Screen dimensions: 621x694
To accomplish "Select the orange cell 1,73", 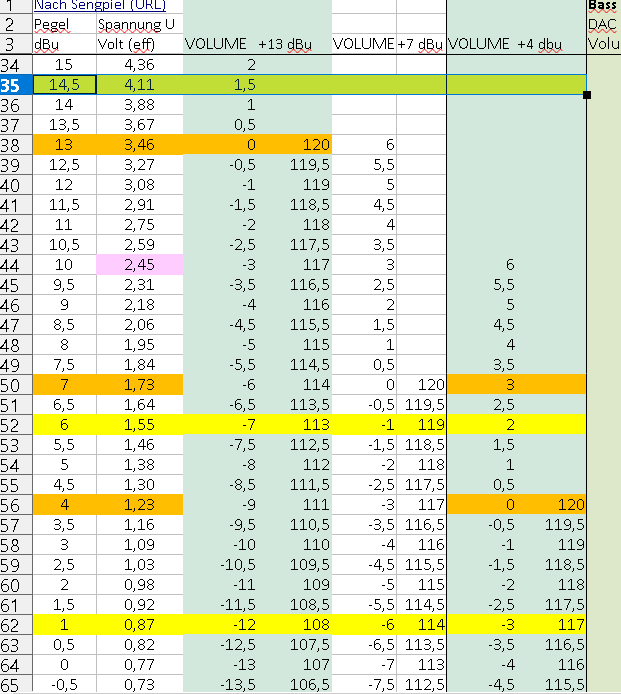I will 139,385.
